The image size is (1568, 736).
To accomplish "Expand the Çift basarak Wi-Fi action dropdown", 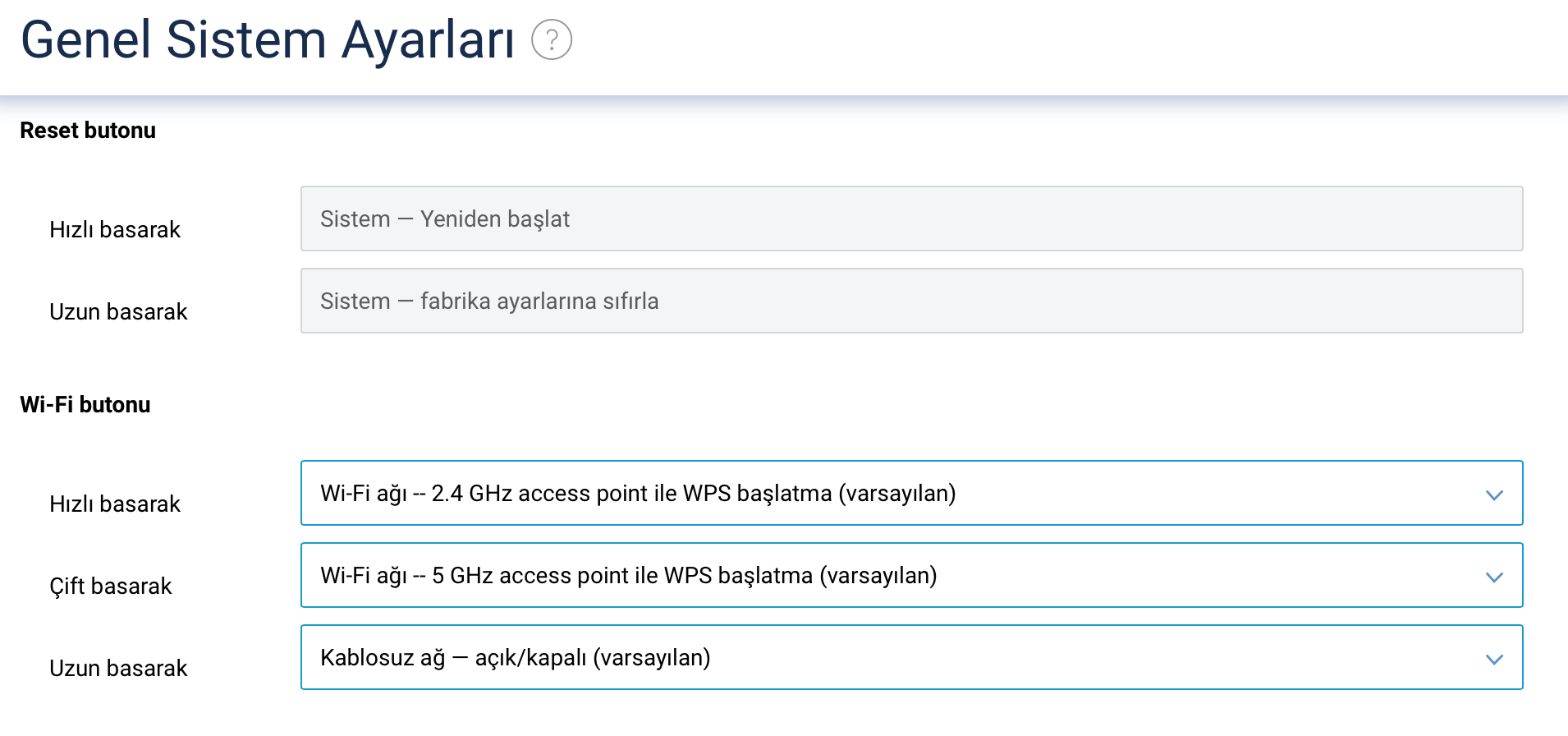I will point(911,575).
